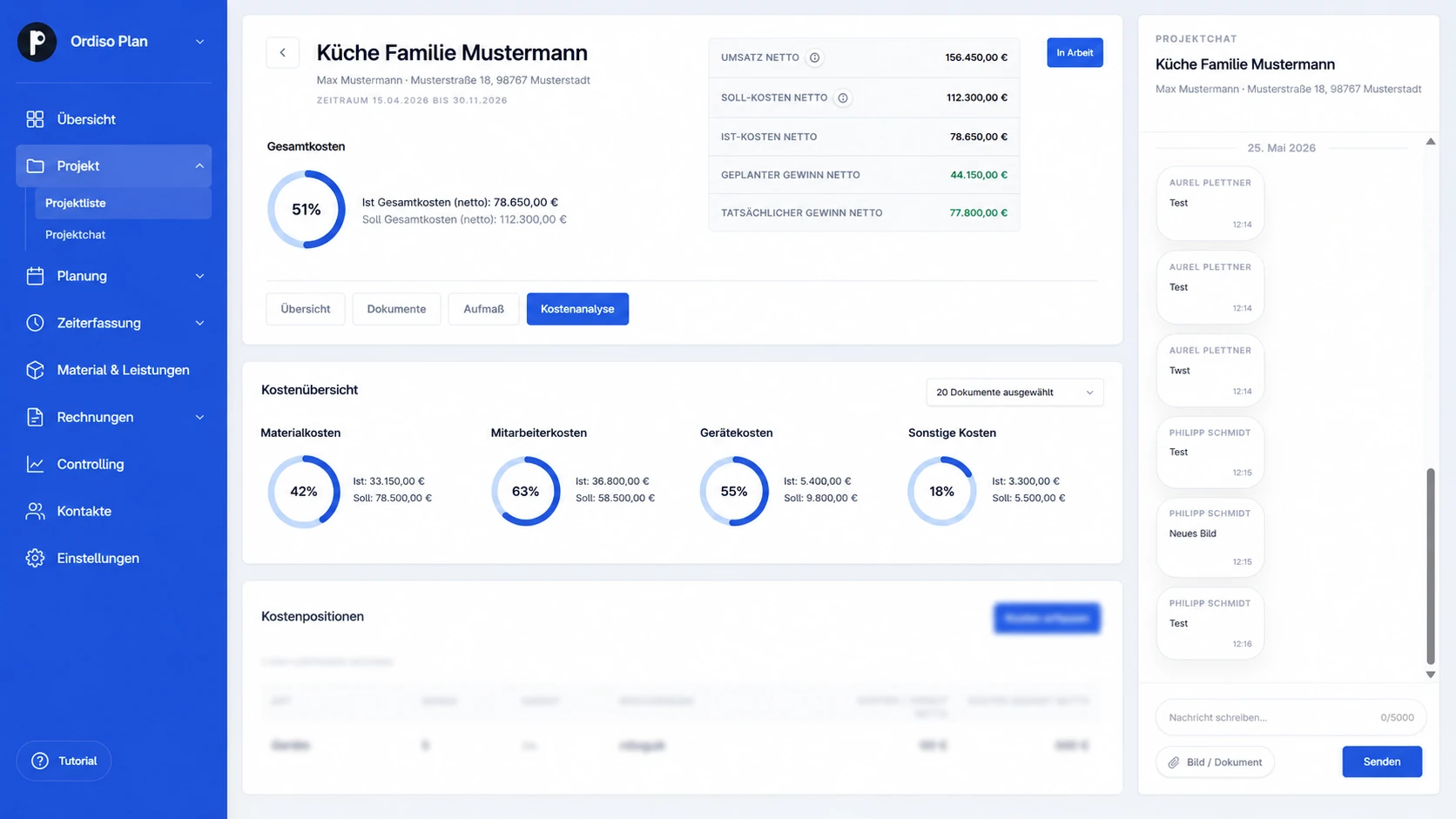Click the Nachricht schreiben input field

click(x=1291, y=717)
